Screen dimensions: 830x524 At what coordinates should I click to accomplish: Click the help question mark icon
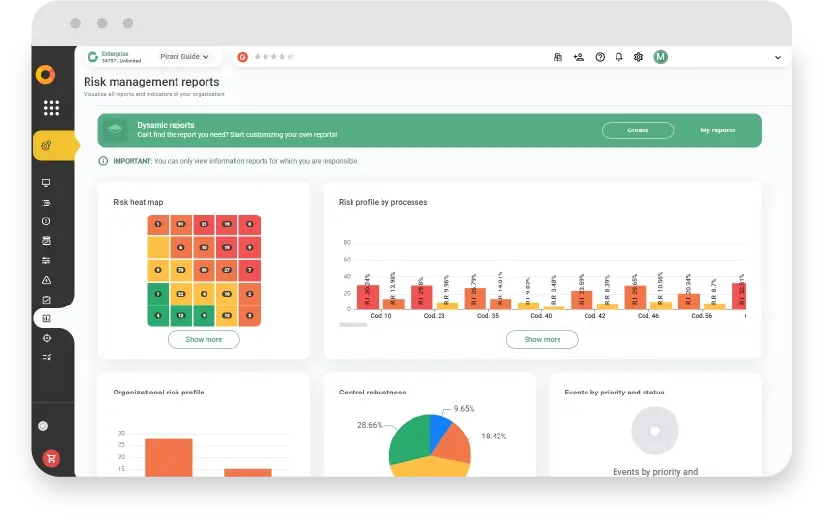[600, 57]
